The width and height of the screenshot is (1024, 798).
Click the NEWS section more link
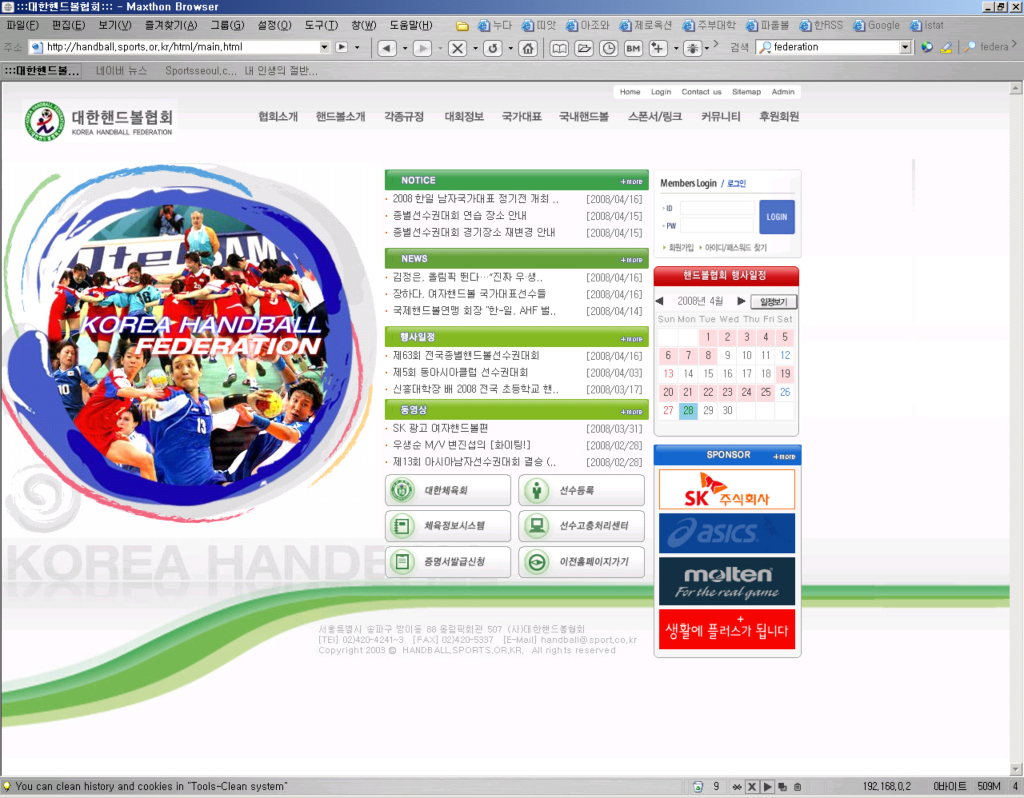[632, 260]
